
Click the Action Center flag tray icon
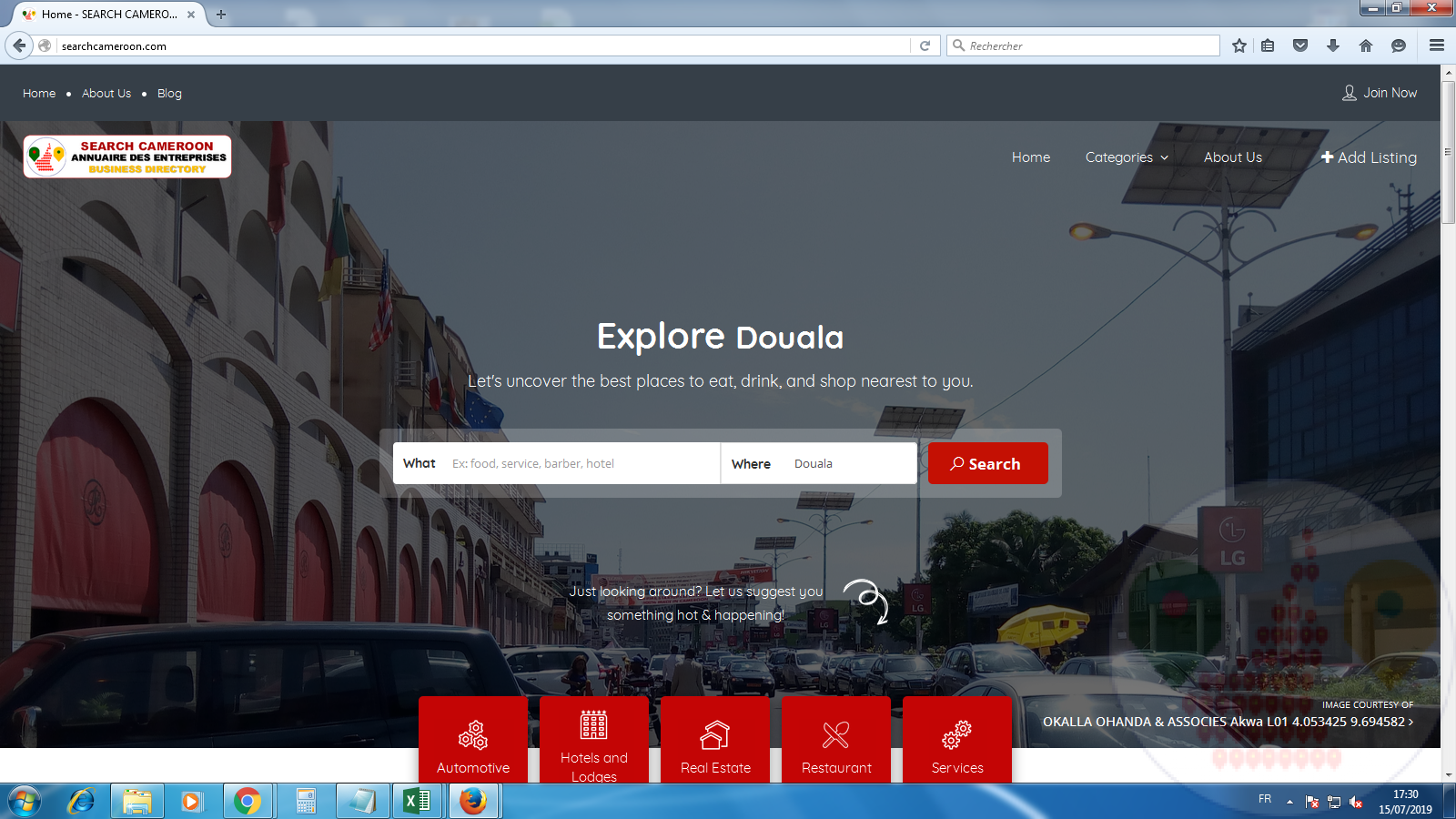tap(1312, 802)
